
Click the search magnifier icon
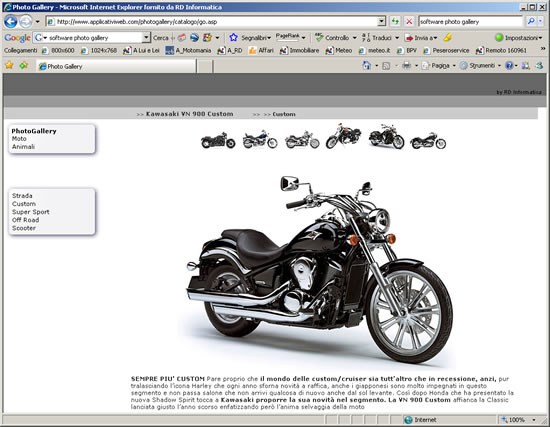[x=531, y=21]
